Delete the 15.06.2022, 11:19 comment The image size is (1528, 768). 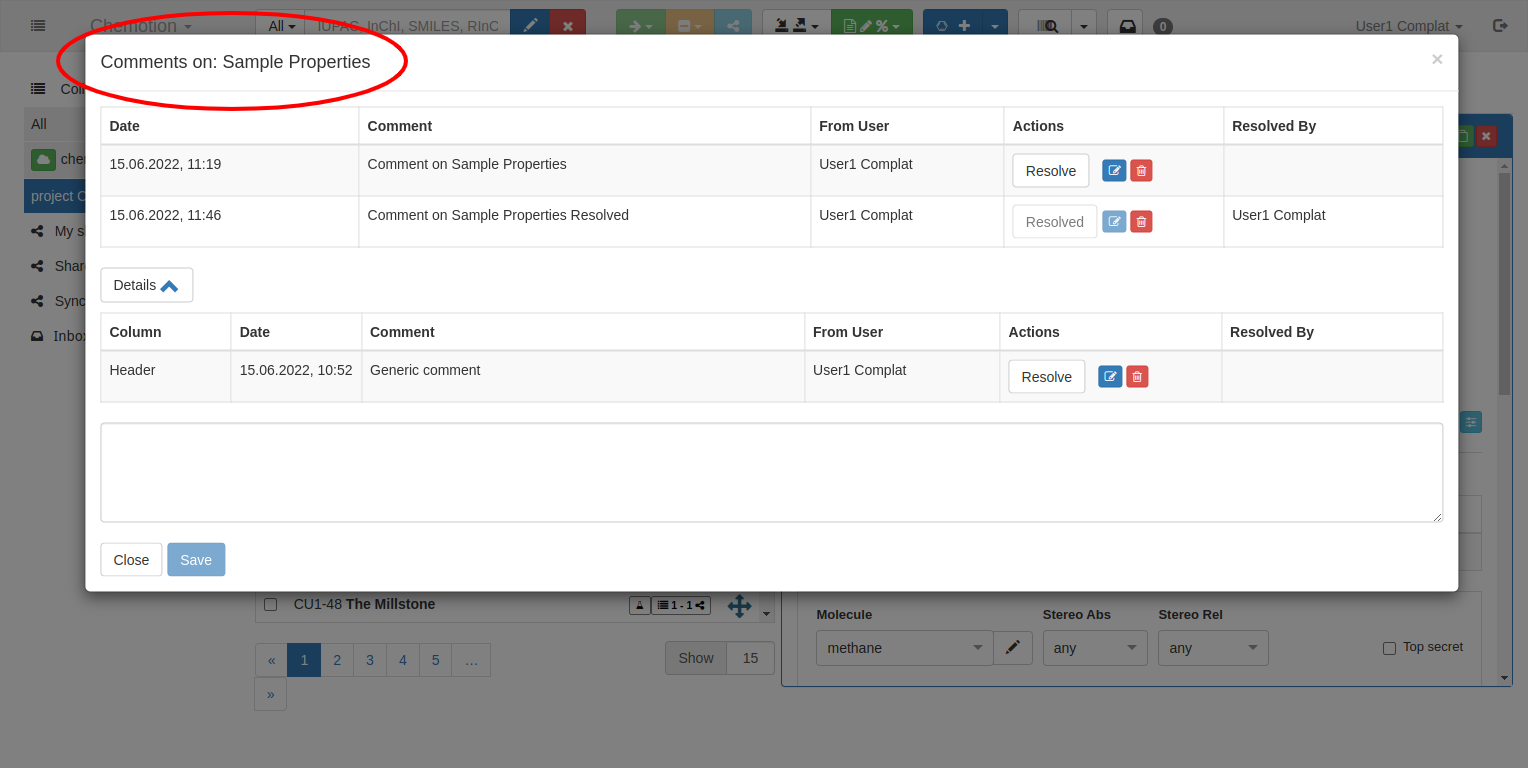click(1141, 171)
